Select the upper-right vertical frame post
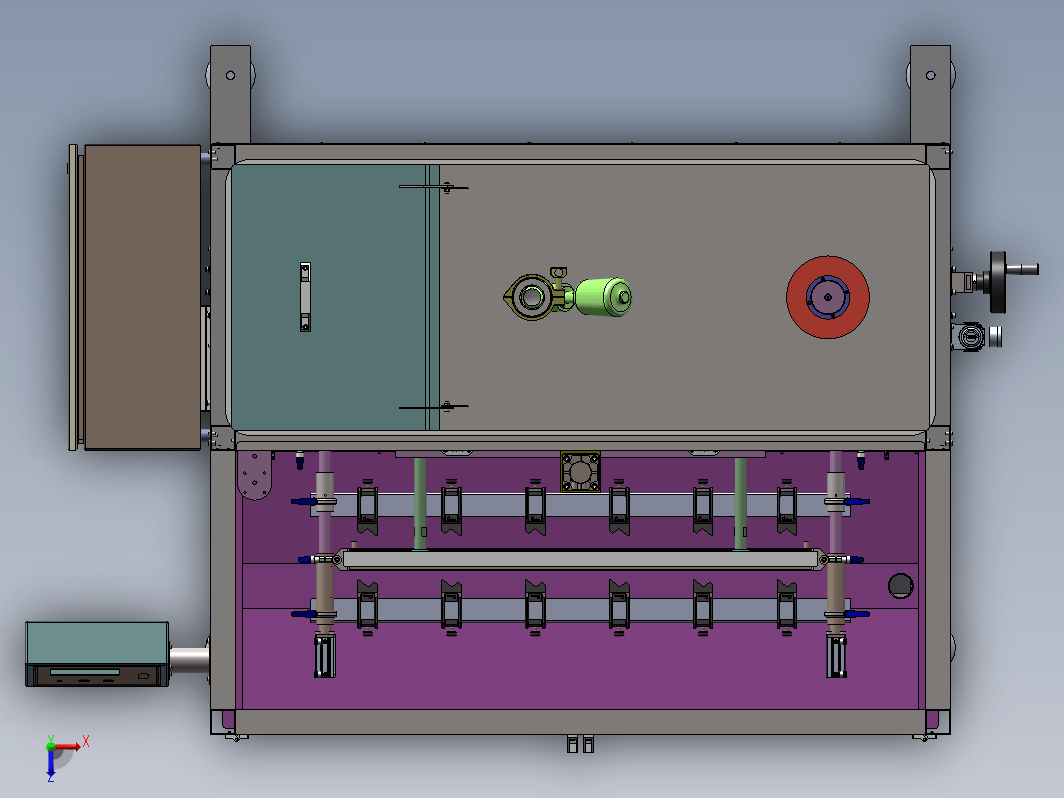1064x798 pixels. [x=930, y=94]
